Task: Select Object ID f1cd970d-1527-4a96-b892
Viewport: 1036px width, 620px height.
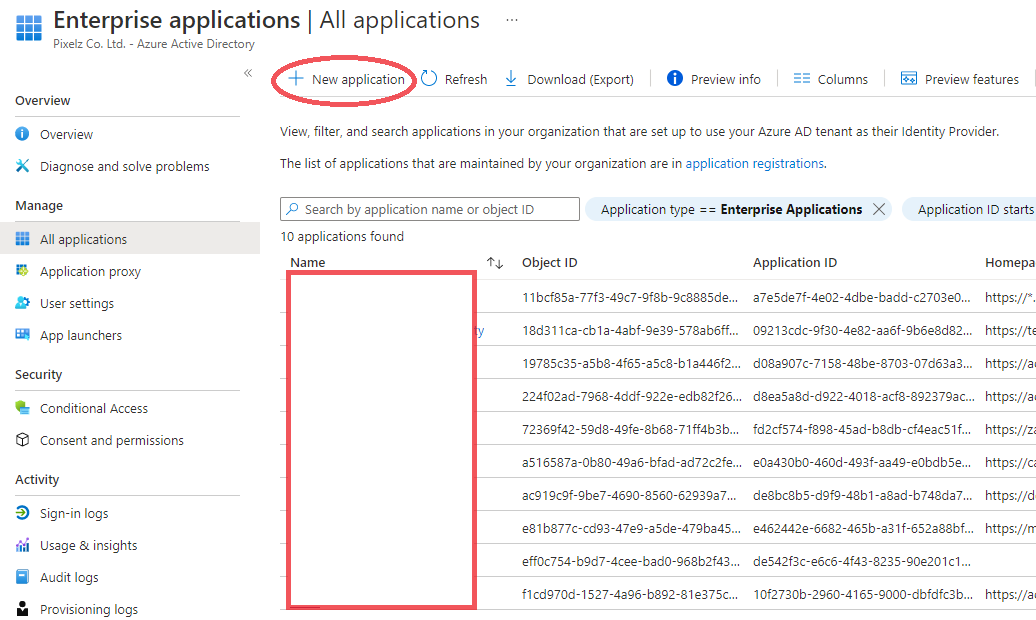Action: pyautogui.click(x=629, y=595)
